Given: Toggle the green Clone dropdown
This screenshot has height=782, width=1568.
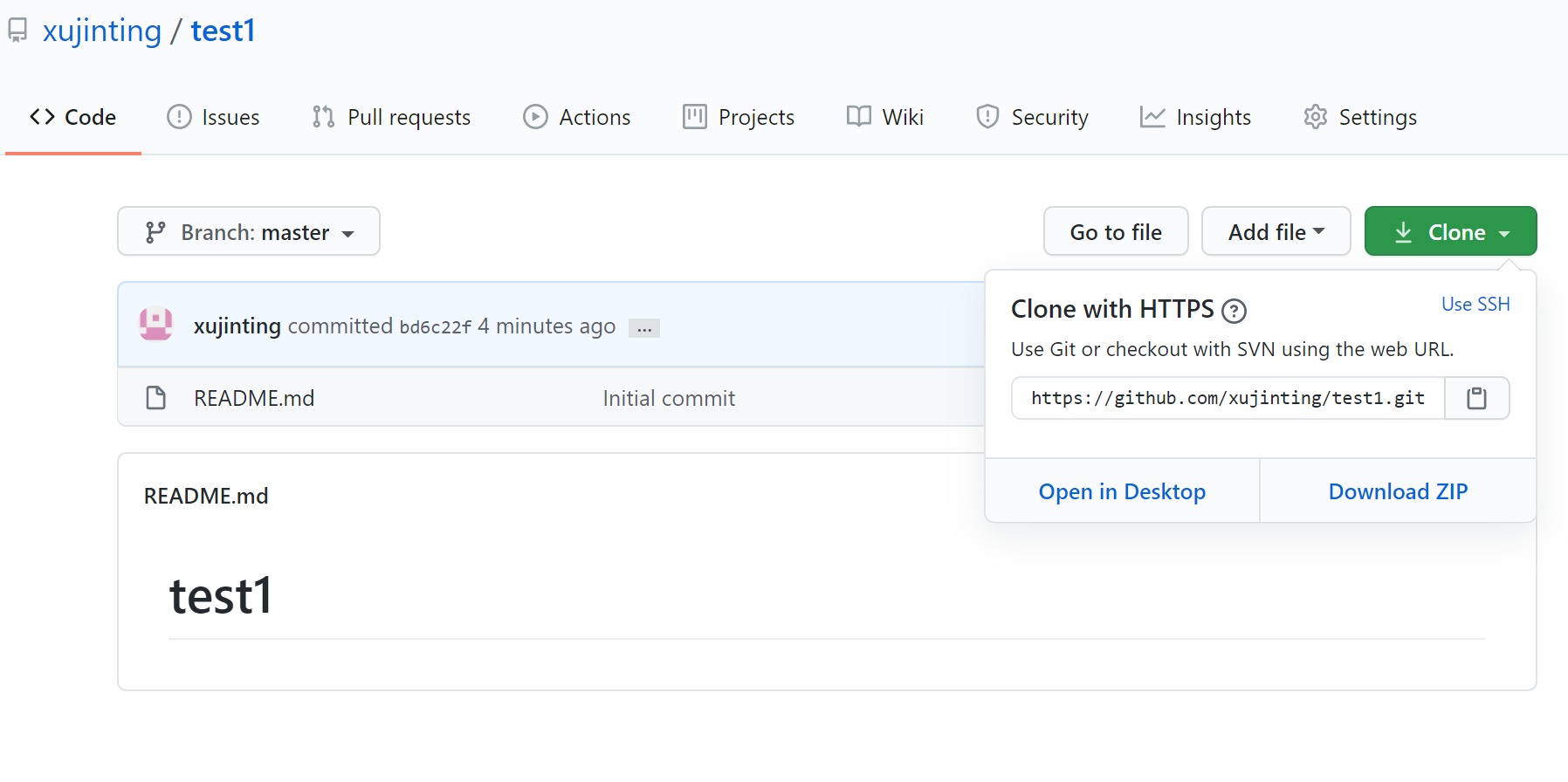Looking at the screenshot, I should point(1450,231).
